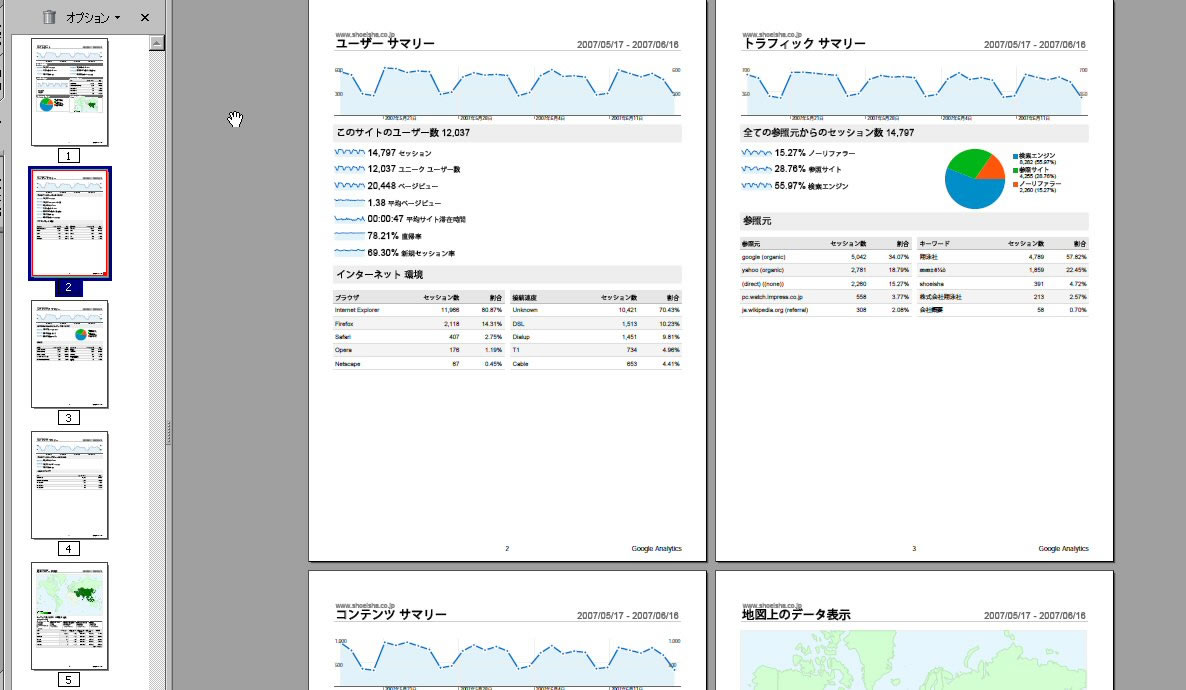This screenshot has width=1186, height=690.
Task: Click Google Analytics footer on page 3
Action: coord(1063,548)
